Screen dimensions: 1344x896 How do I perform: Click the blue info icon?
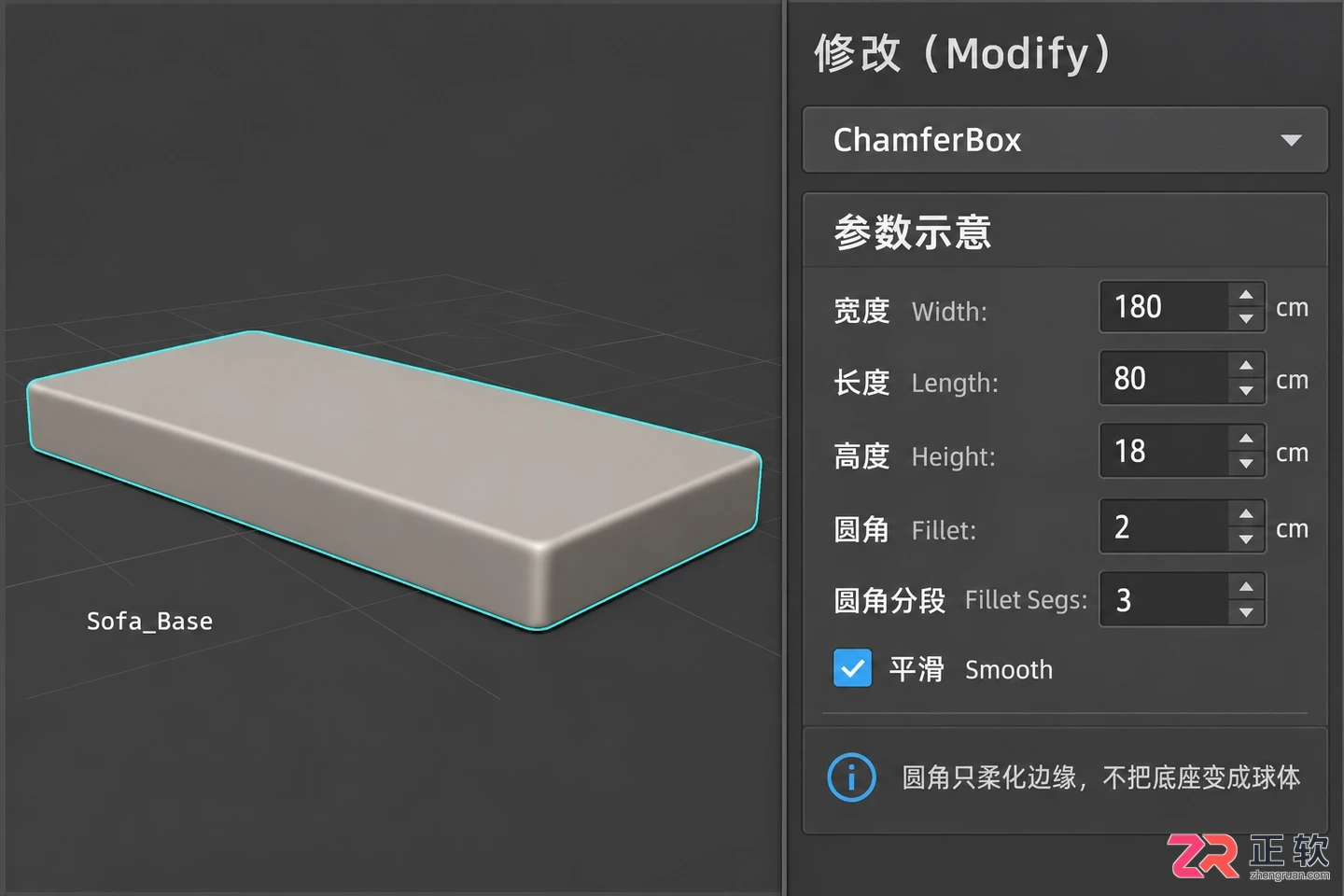tap(851, 777)
